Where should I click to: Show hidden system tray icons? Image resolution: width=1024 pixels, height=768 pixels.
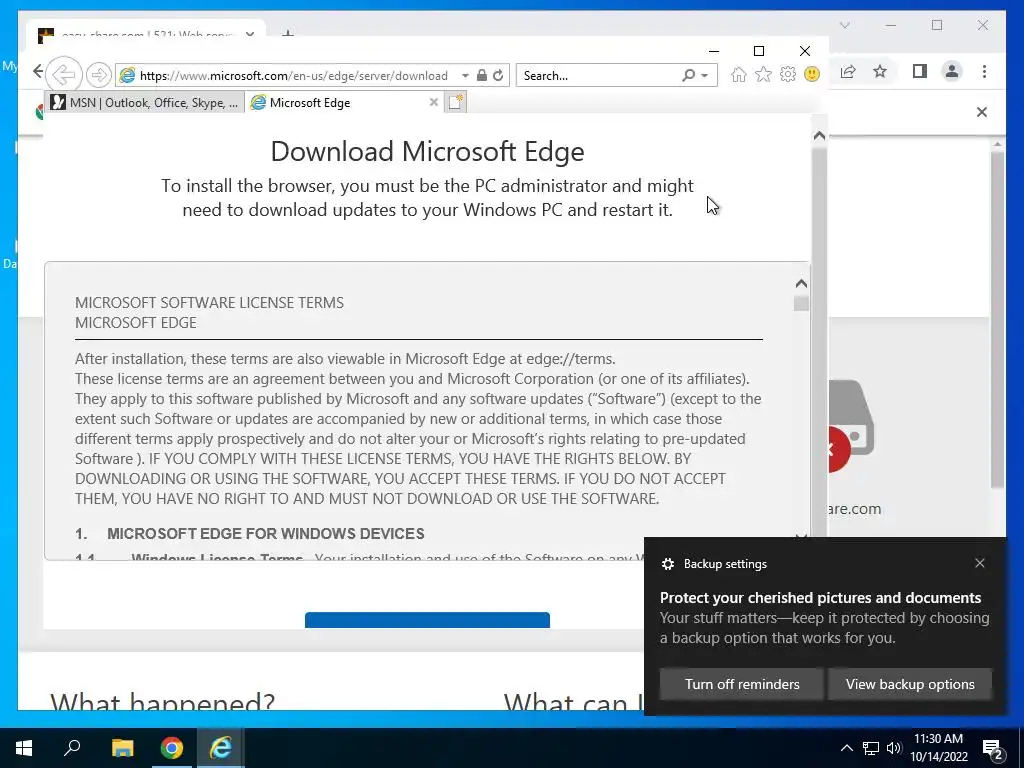click(846, 748)
